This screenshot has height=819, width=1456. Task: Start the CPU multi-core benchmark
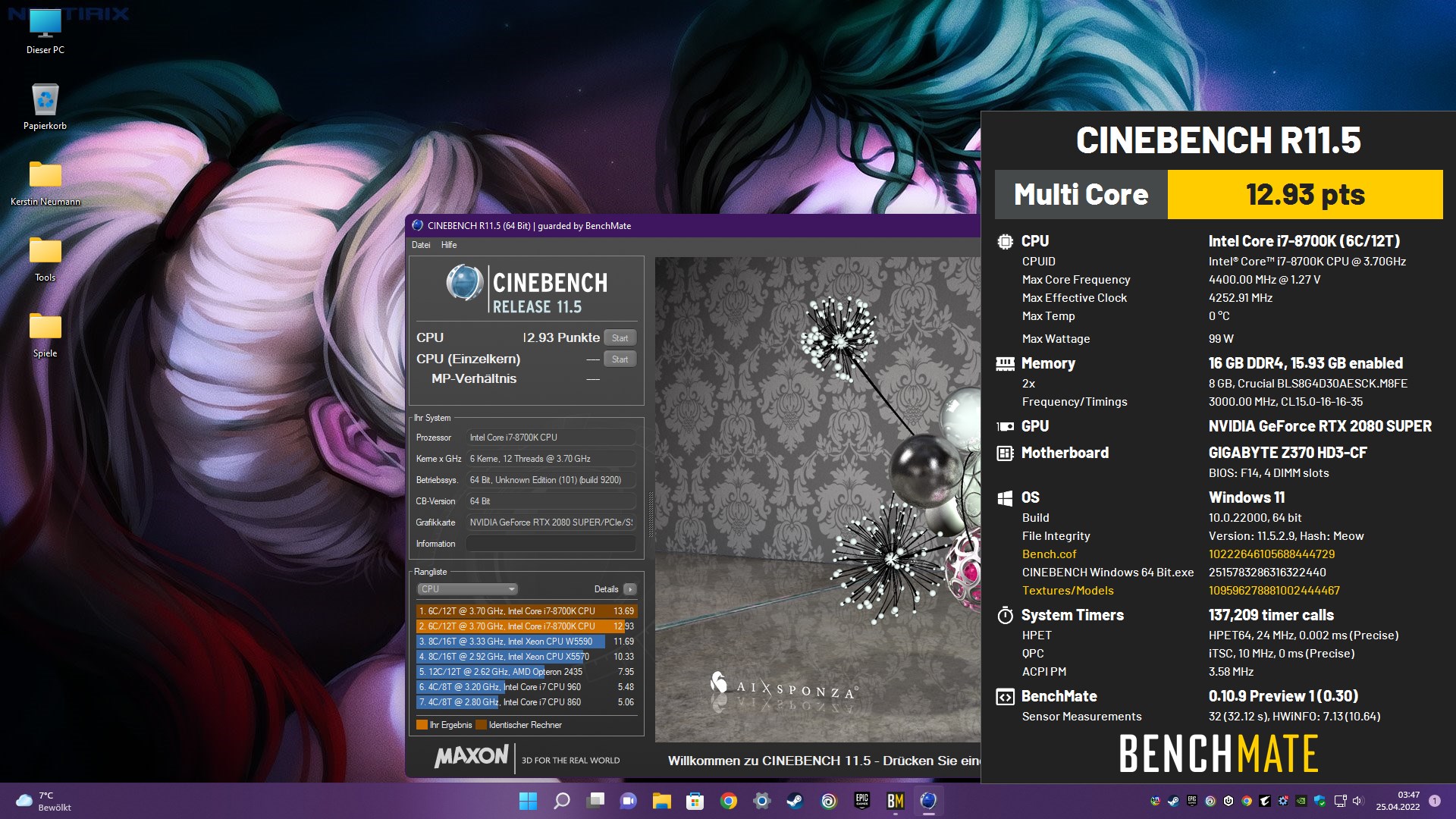620,338
